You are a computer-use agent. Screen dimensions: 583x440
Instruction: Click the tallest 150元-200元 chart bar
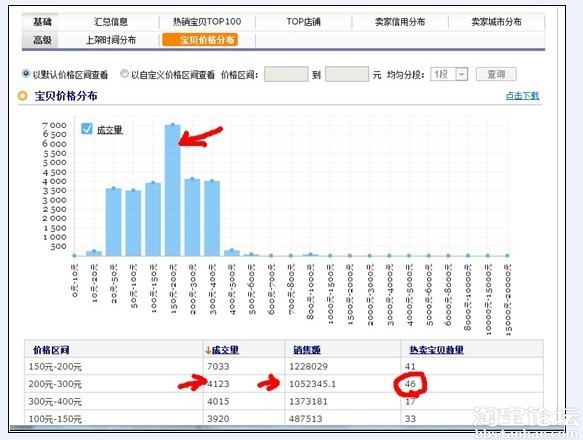click(x=173, y=190)
